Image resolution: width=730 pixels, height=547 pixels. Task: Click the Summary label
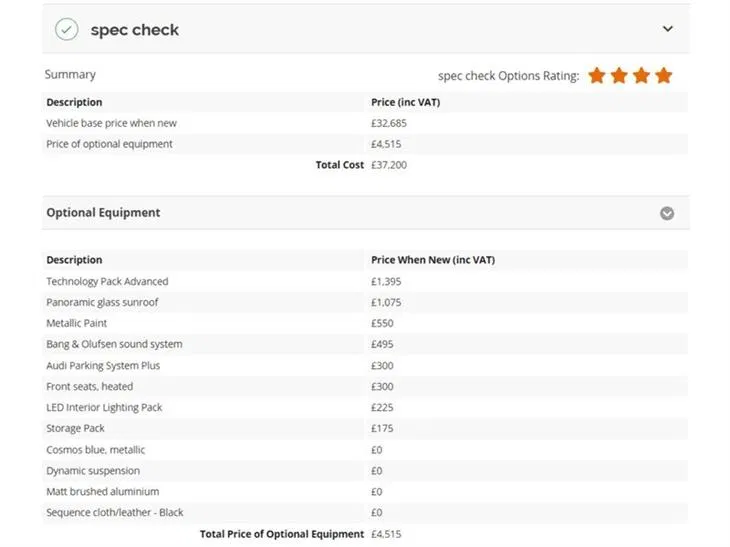click(70, 74)
